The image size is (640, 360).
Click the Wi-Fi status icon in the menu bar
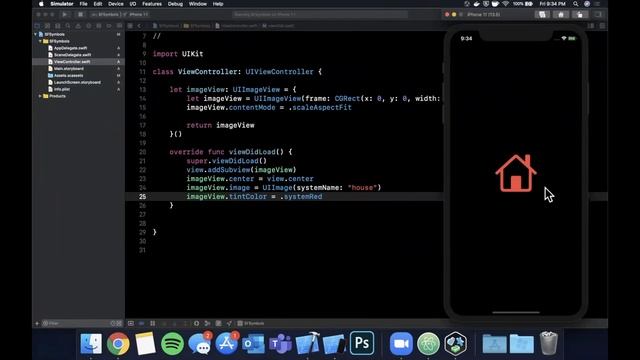pyautogui.click(x=506, y=4)
